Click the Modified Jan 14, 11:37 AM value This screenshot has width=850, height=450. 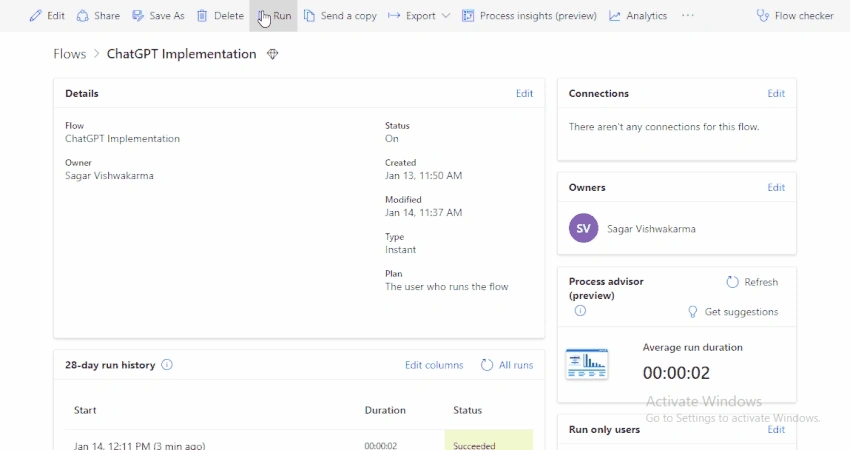(x=423, y=213)
